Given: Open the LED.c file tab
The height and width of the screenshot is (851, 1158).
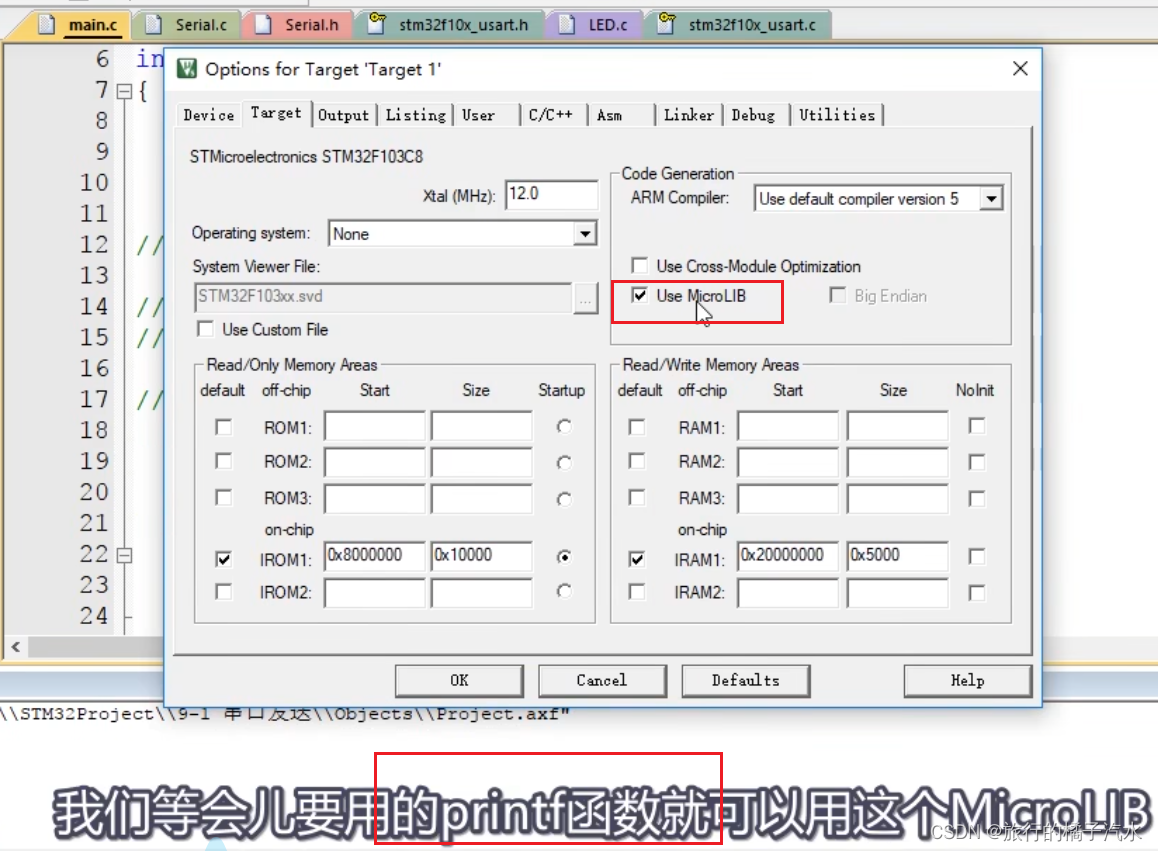Looking at the screenshot, I should [x=593, y=25].
